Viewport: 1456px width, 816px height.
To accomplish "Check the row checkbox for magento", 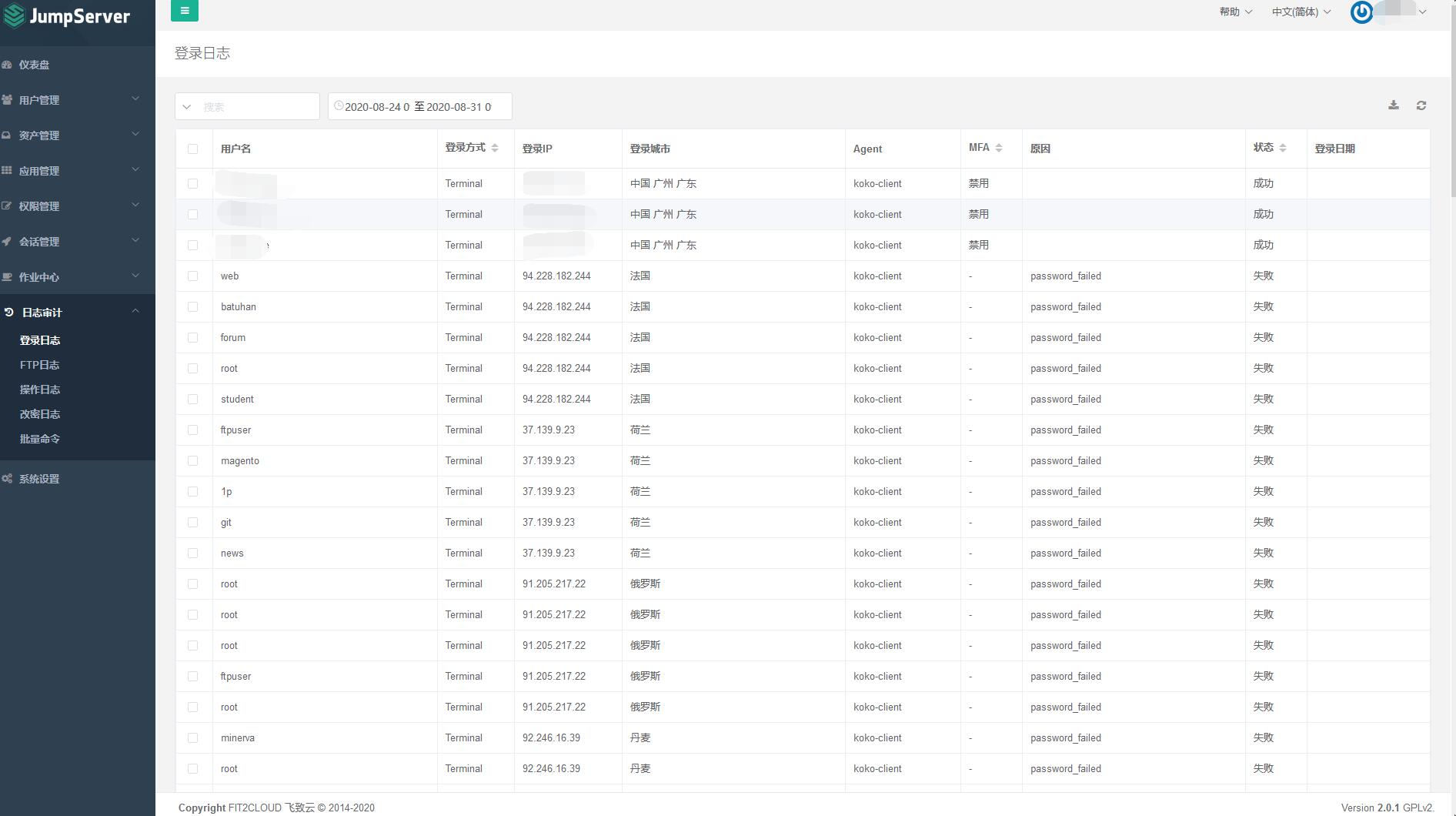I will tap(192, 461).
